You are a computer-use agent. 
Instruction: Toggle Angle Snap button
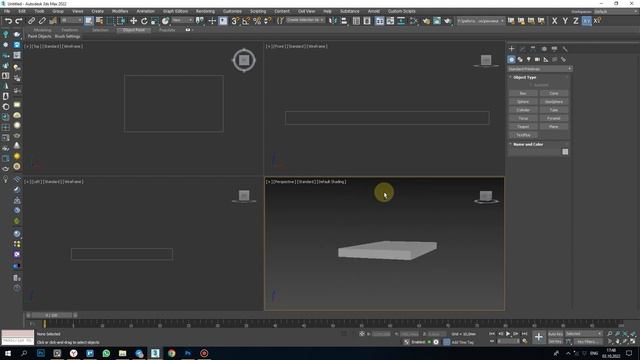pos(246,21)
